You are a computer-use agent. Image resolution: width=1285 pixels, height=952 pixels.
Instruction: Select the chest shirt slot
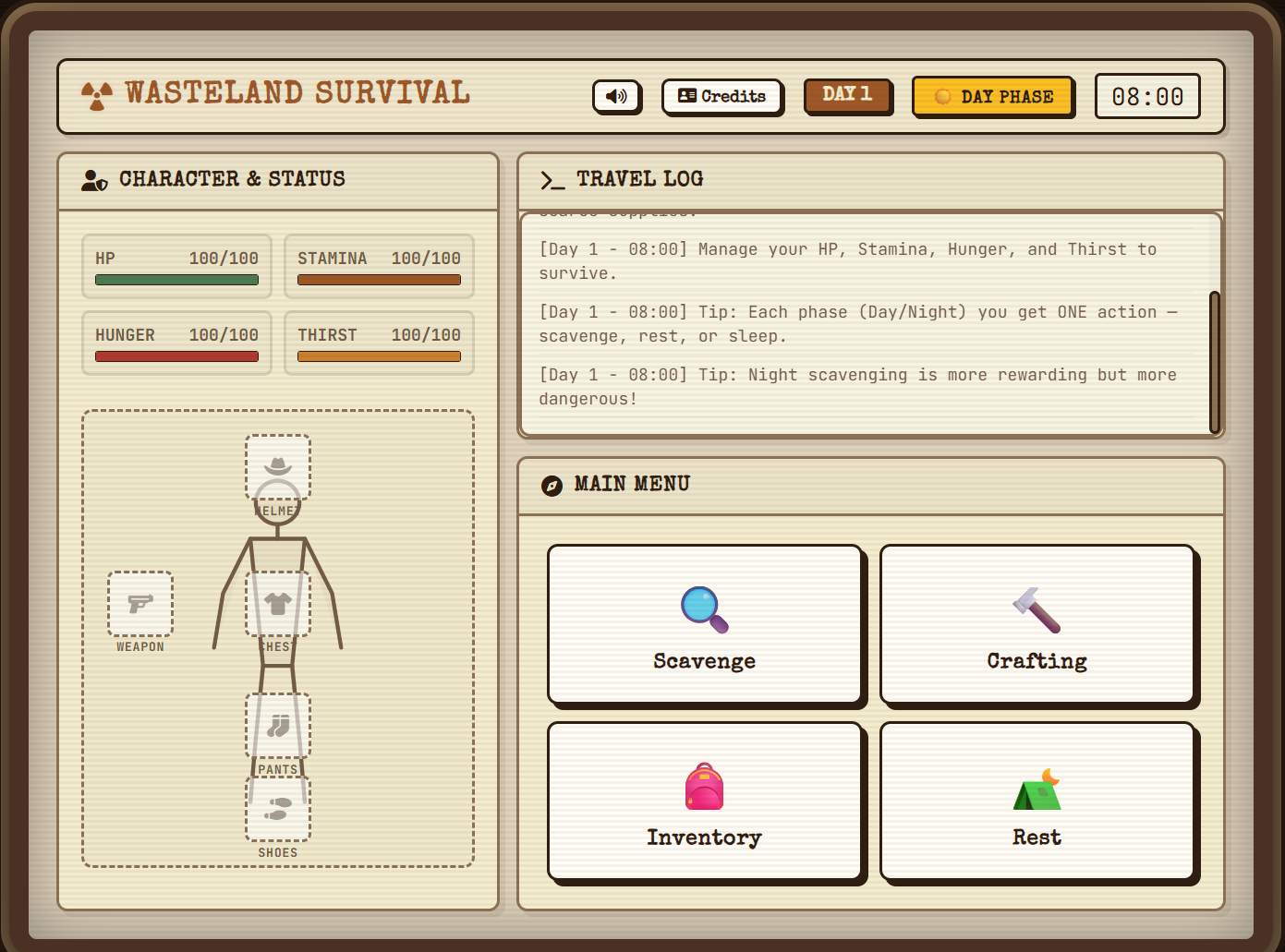pos(278,604)
